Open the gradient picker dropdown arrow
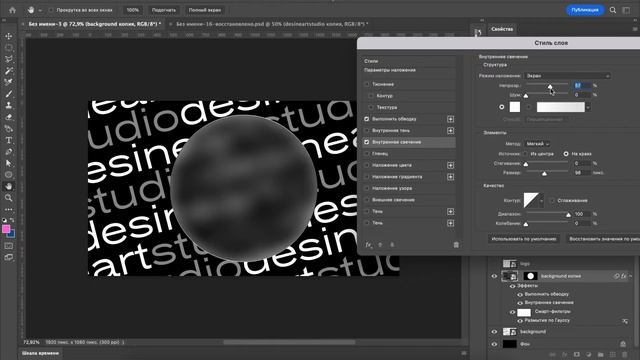 pyautogui.click(x=588, y=107)
